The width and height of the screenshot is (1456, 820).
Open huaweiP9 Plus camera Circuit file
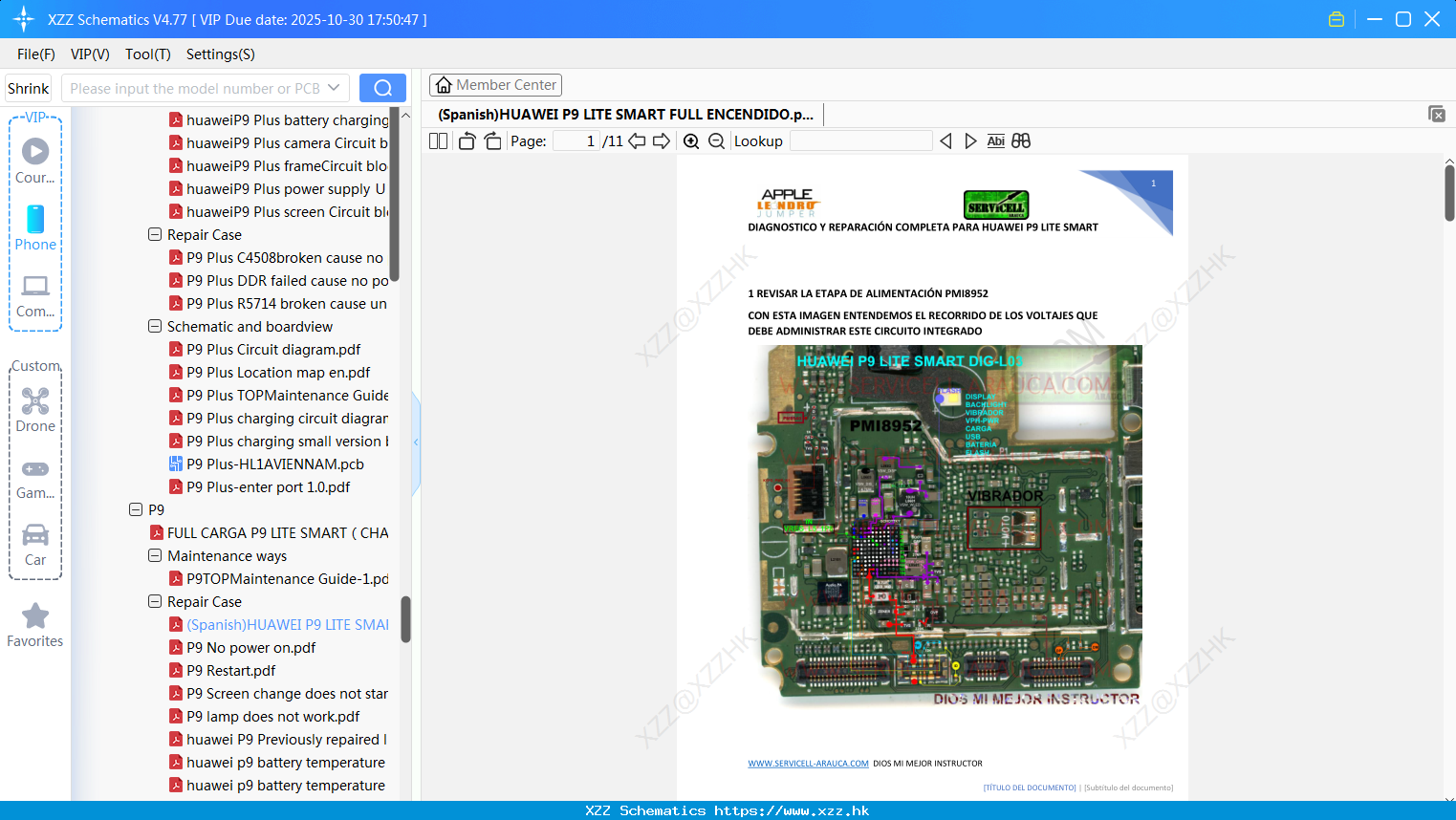[287, 142]
